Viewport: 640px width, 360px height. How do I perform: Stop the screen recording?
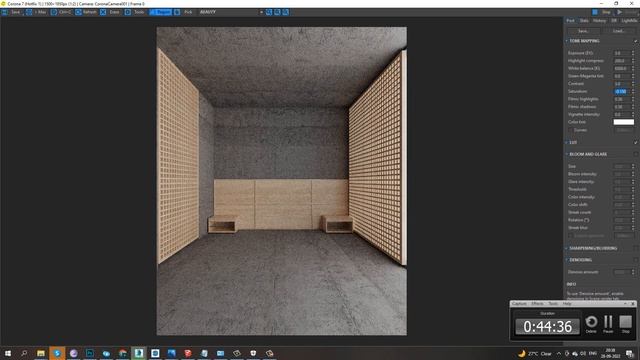click(x=625, y=324)
